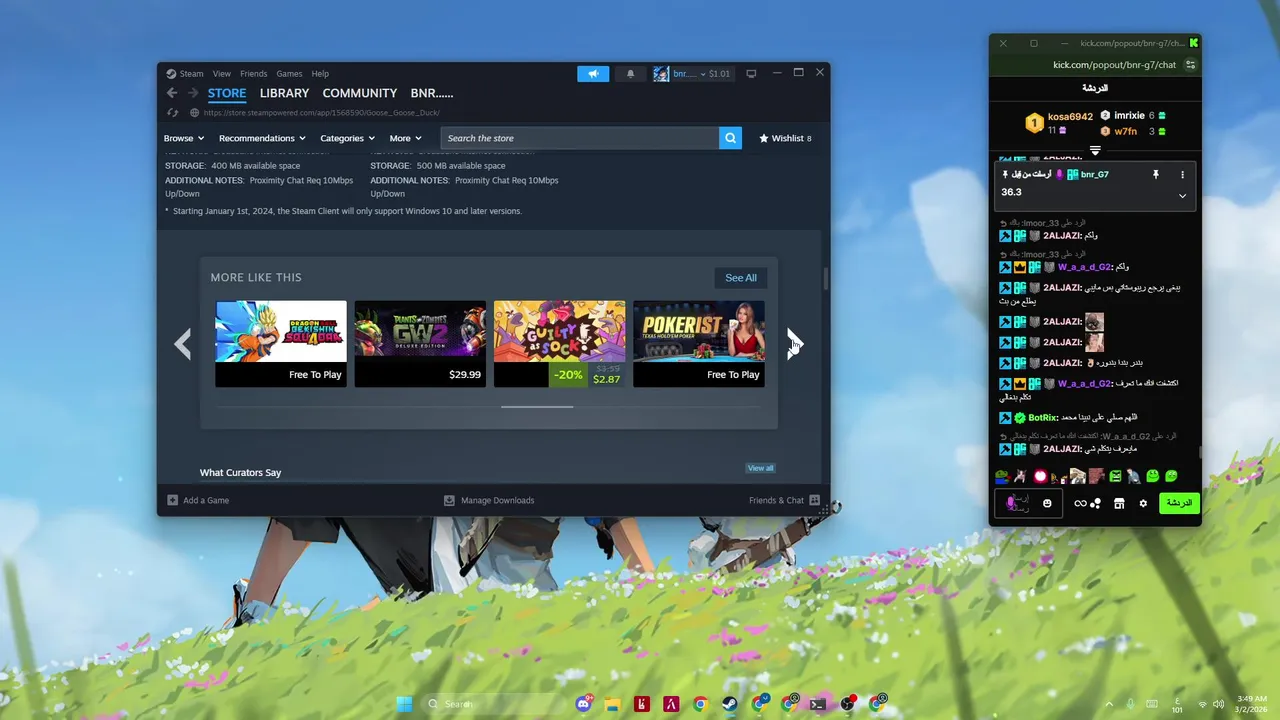Reload the Steam store page
The height and width of the screenshot is (720, 1280).
pos(172,112)
